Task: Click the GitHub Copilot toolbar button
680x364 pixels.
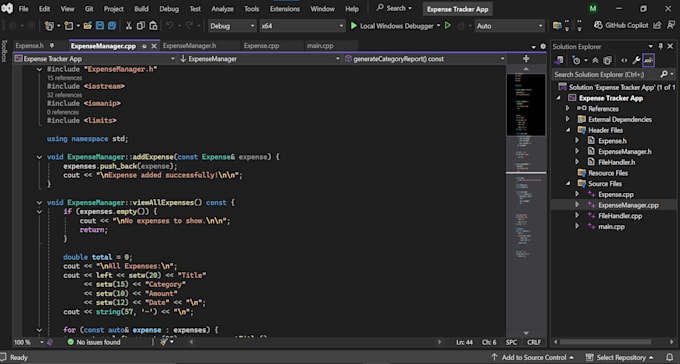Action: click(x=621, y=26)
